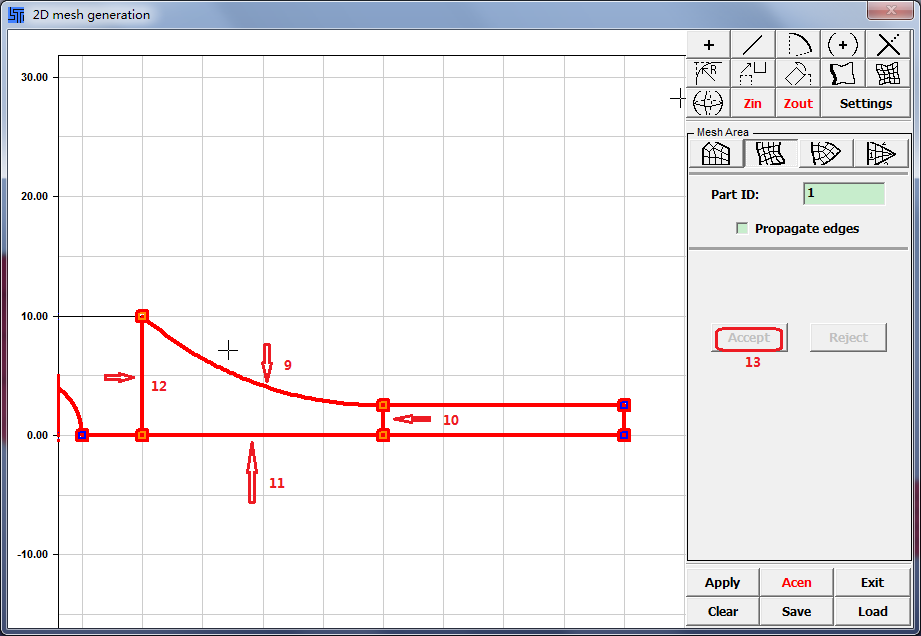Click the Reject button

click(x=848, y=338)
